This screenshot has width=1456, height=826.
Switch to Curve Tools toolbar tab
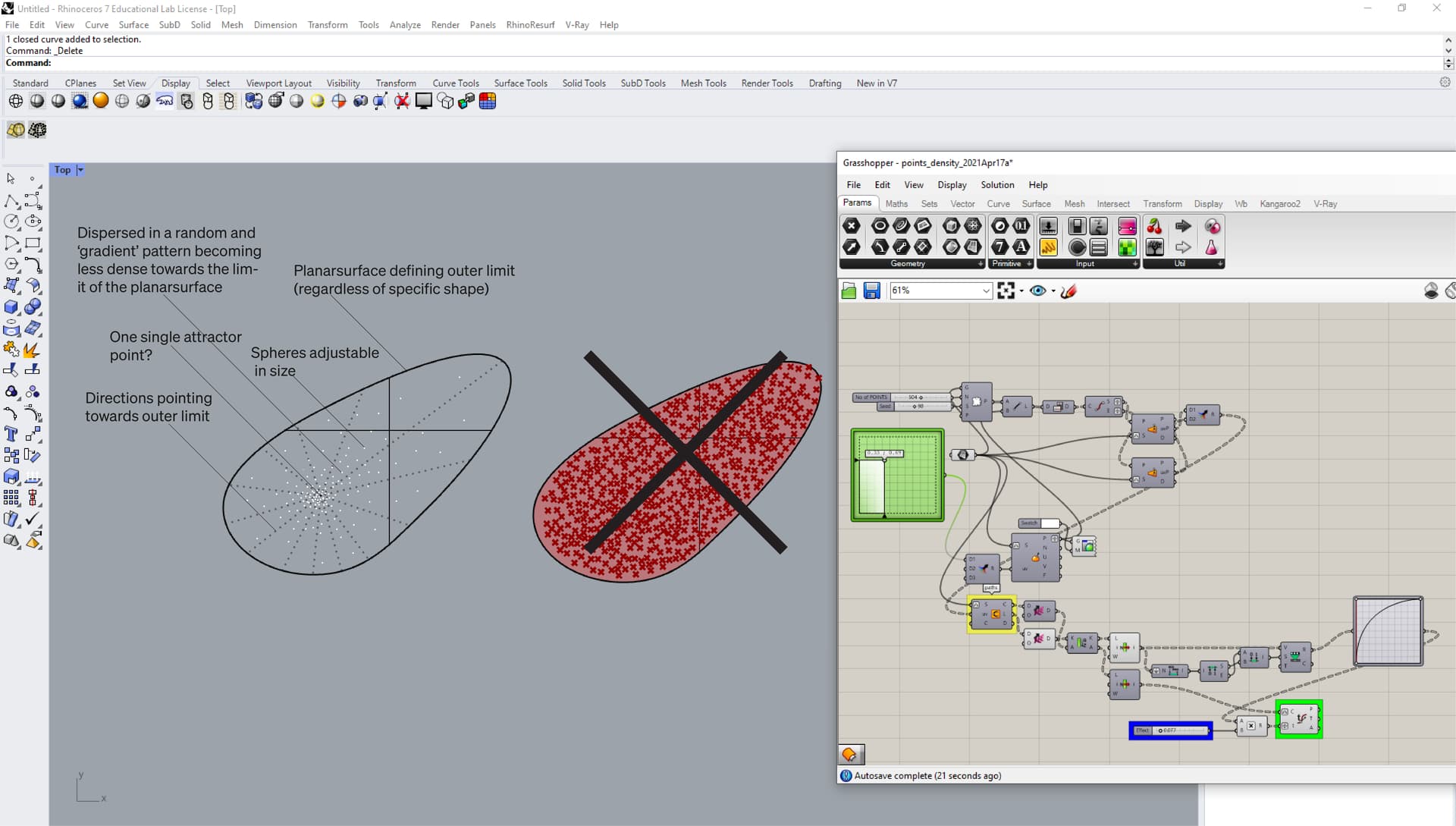[x=455, y=83]
